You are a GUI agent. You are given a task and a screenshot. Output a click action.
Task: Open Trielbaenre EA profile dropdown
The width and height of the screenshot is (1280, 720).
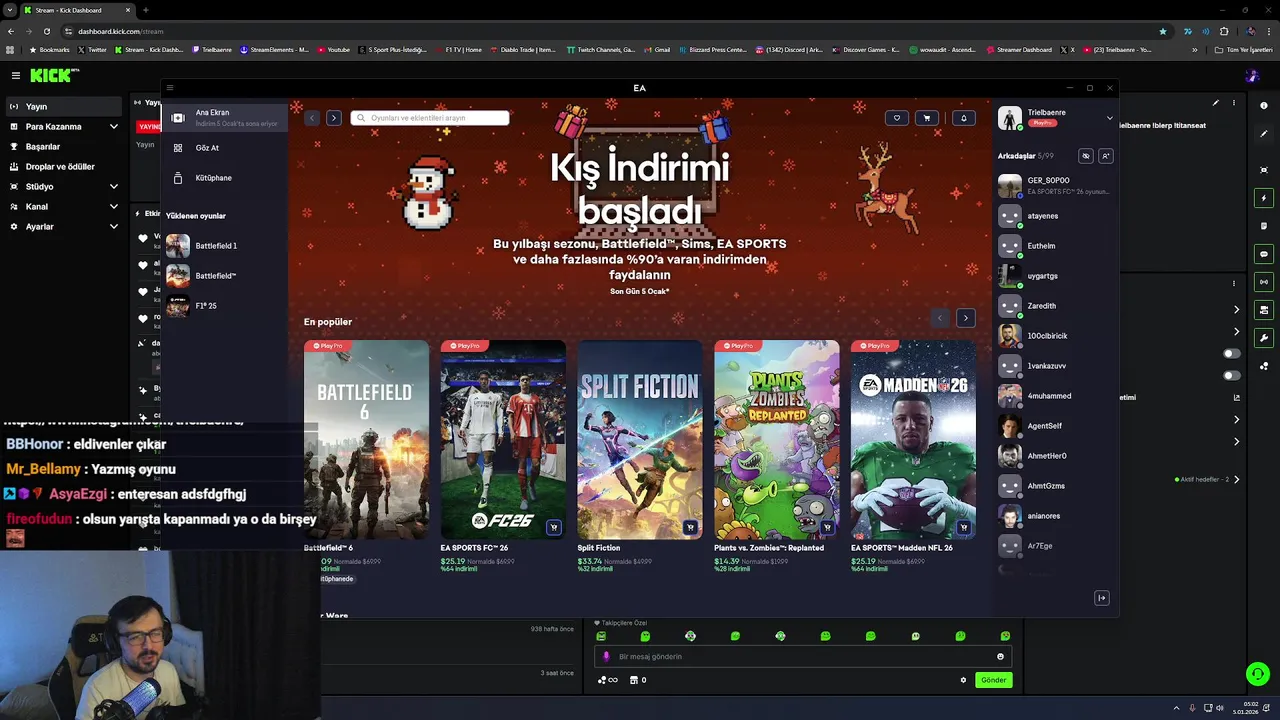coord(1109,118)
